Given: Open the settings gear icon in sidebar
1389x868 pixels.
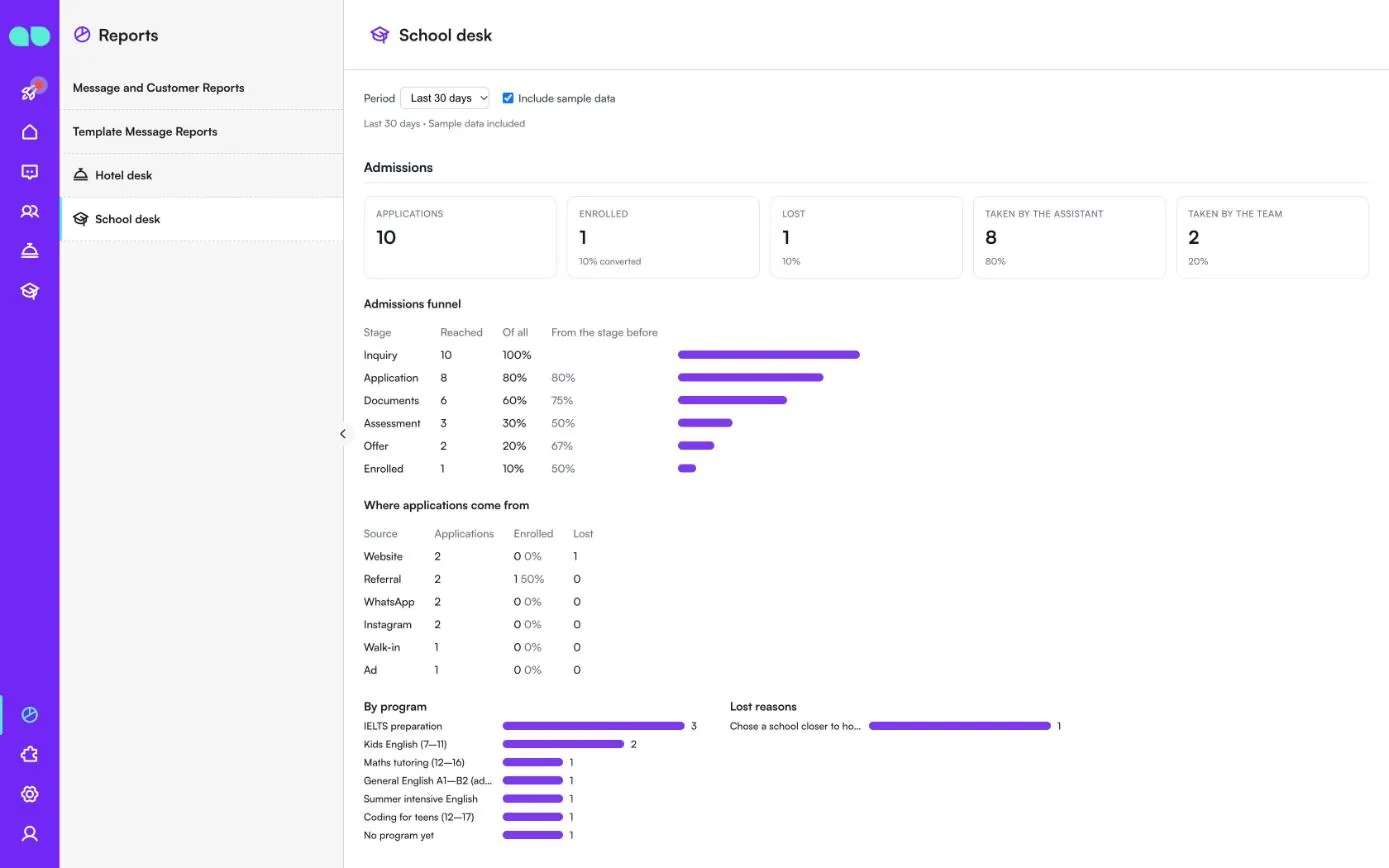Looking at the screenshot, I should (30, 794).
